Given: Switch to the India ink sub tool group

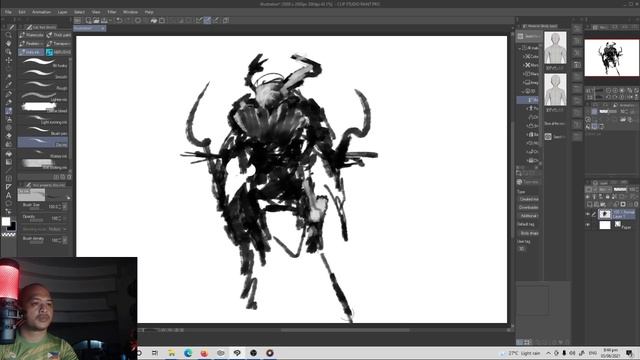Looking at the screenshot, I should (31, 52).
